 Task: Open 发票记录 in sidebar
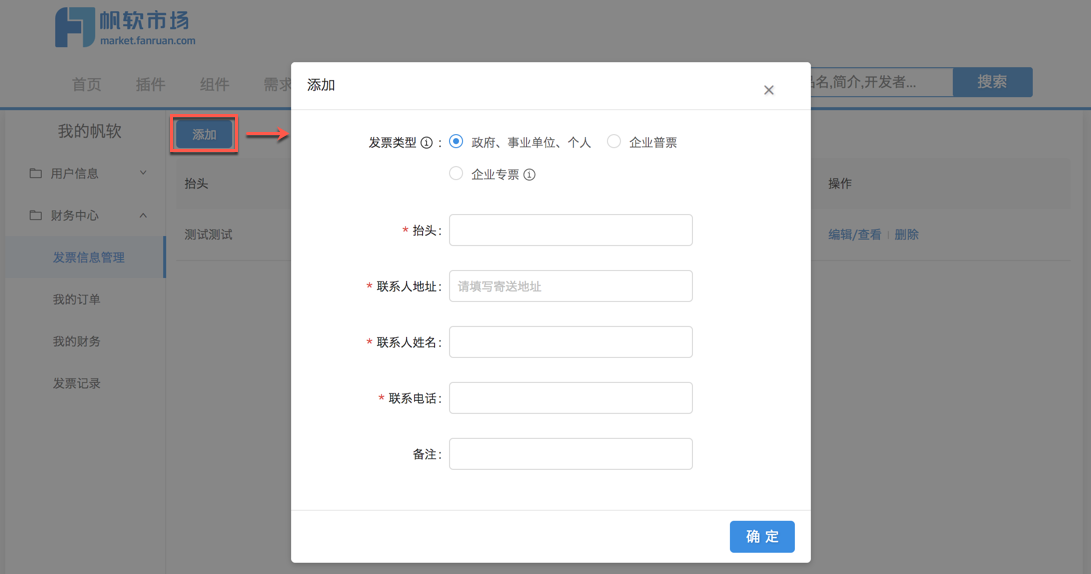click(x=77, y=383)
